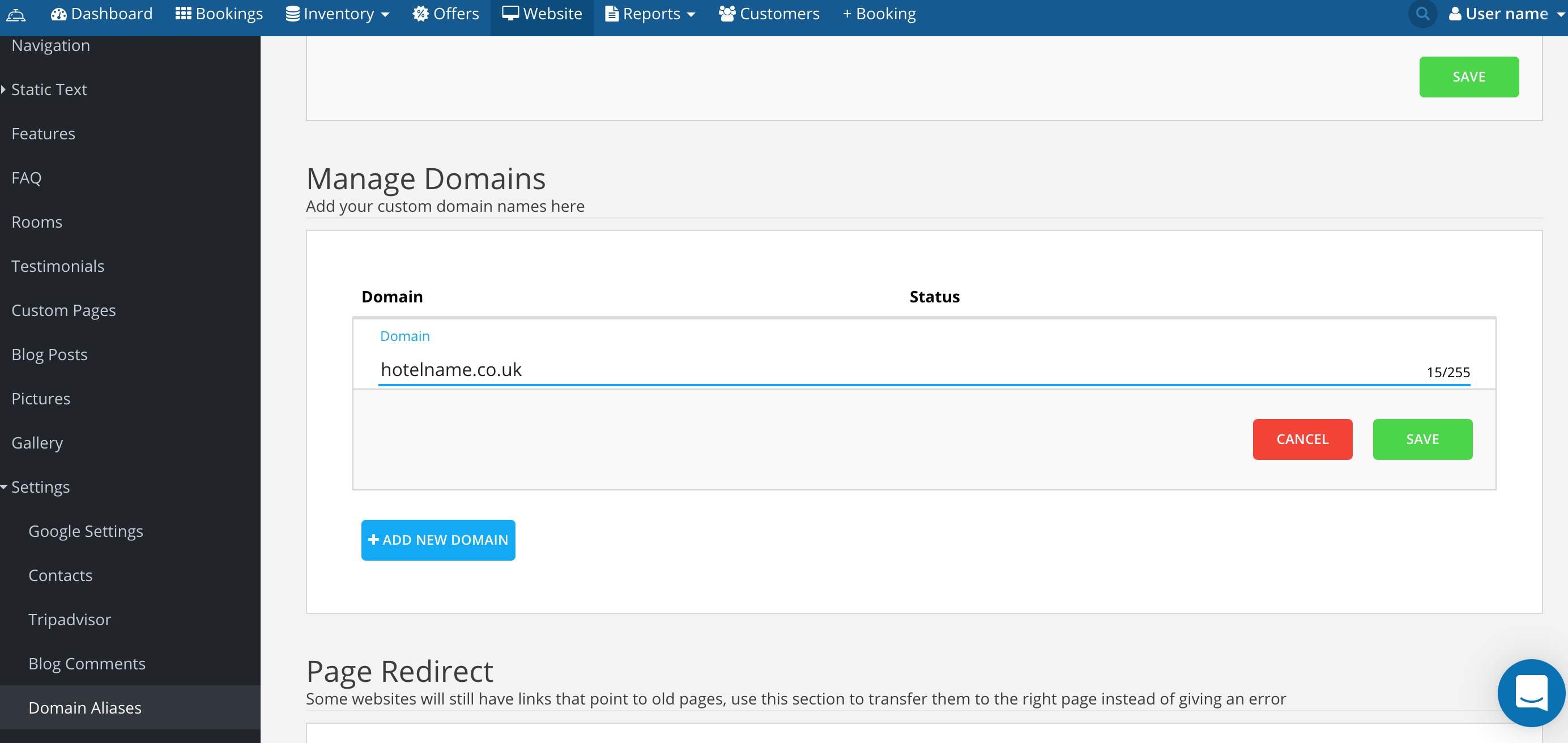The height and width of the screenshot is (743, 1568).
Task: Save the hotelname.co.uk domain
Action: pos(1422,439)
